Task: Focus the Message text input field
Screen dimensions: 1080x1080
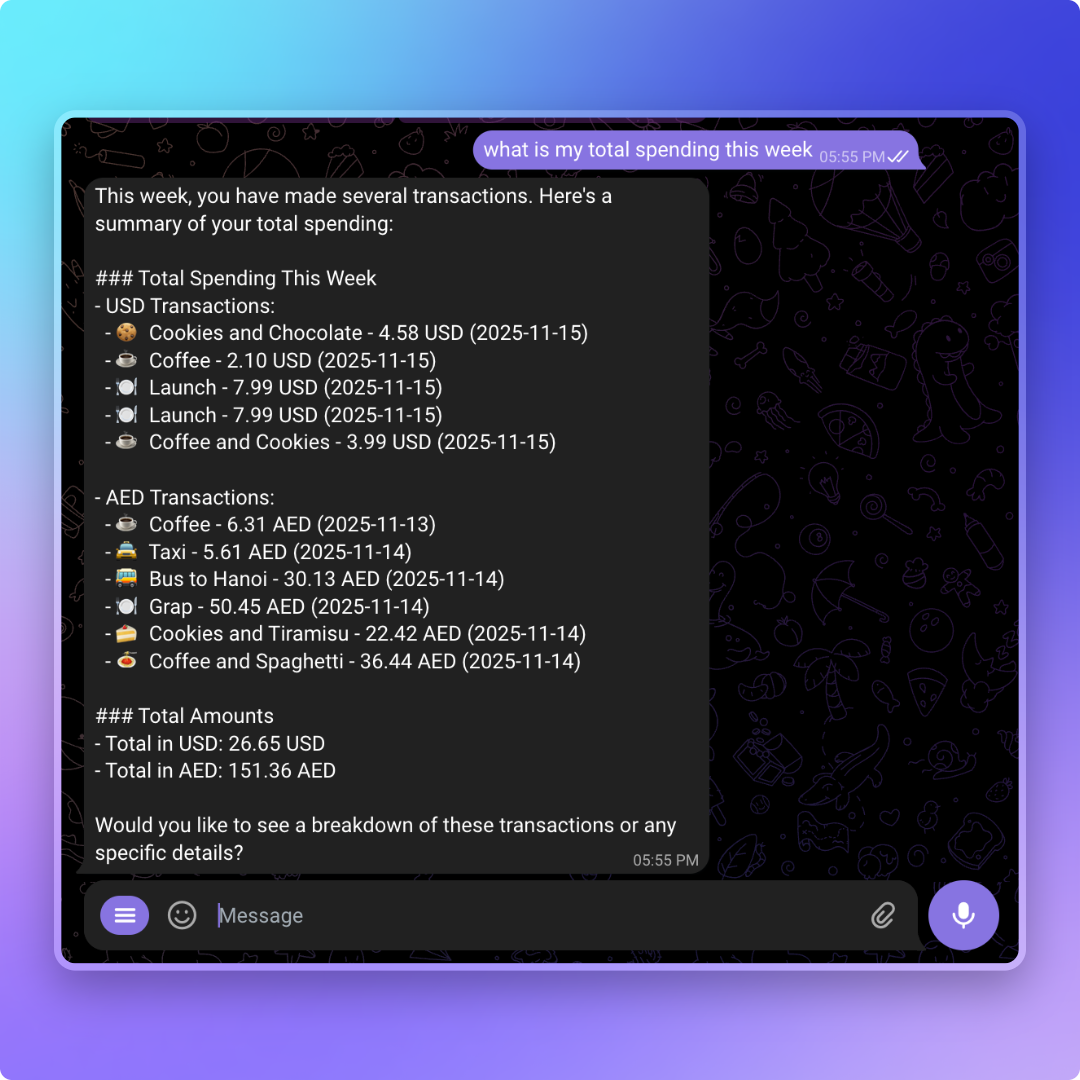Action: [530, 915]
